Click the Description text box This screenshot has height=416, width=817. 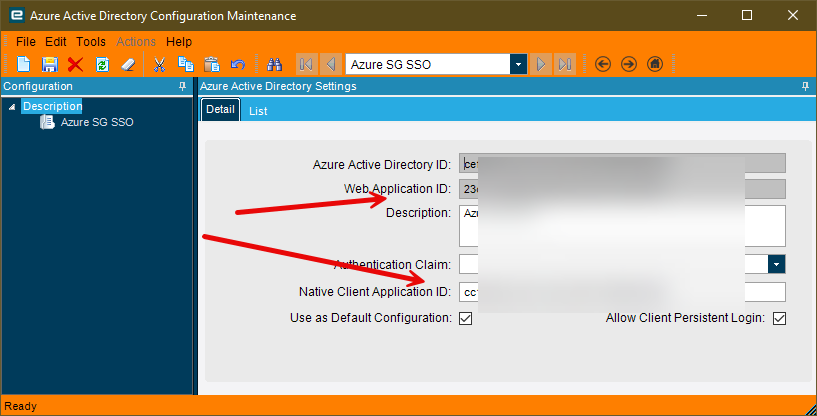(622, 226)
